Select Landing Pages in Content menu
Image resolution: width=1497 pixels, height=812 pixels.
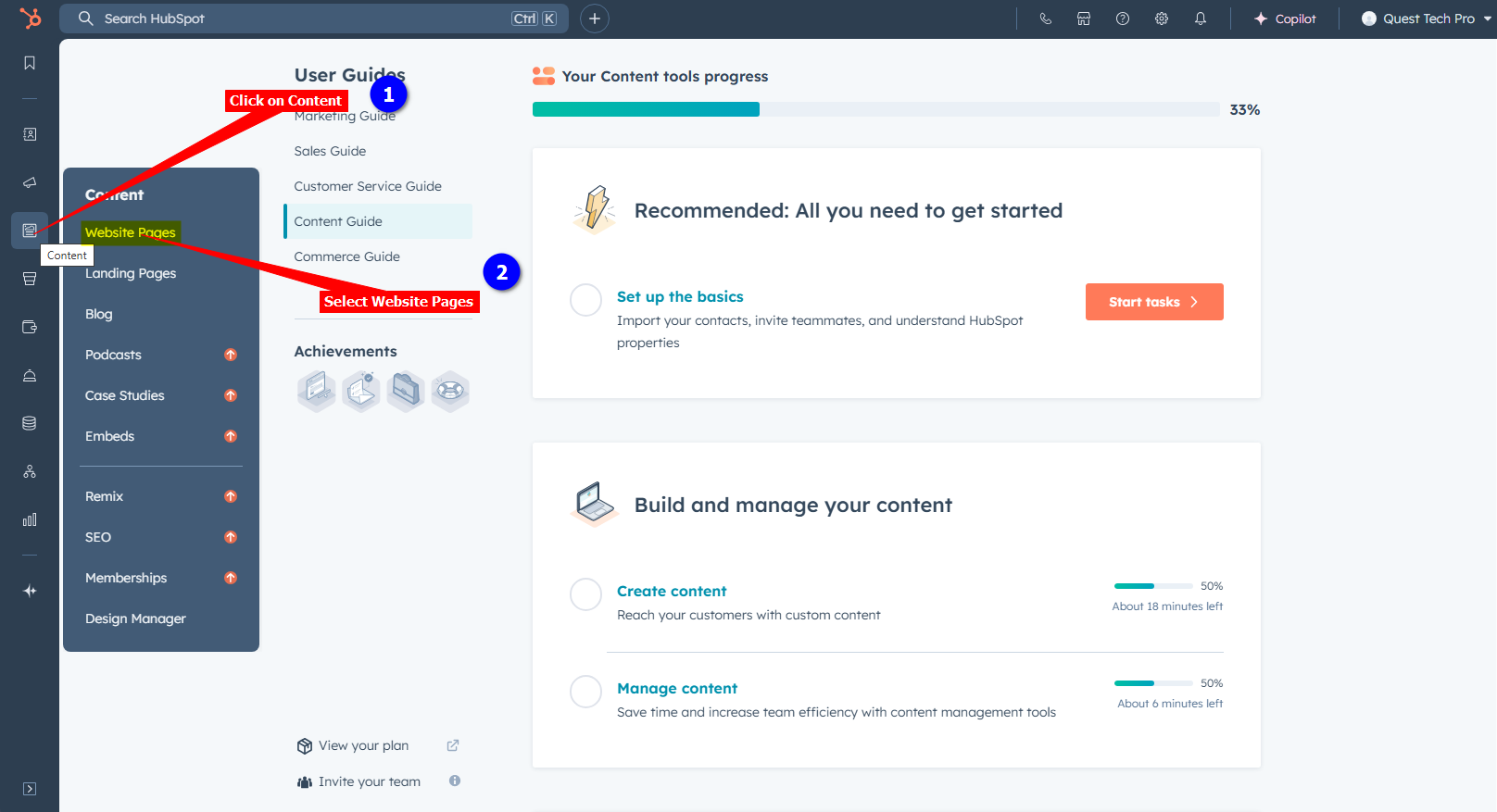point(131,273)
